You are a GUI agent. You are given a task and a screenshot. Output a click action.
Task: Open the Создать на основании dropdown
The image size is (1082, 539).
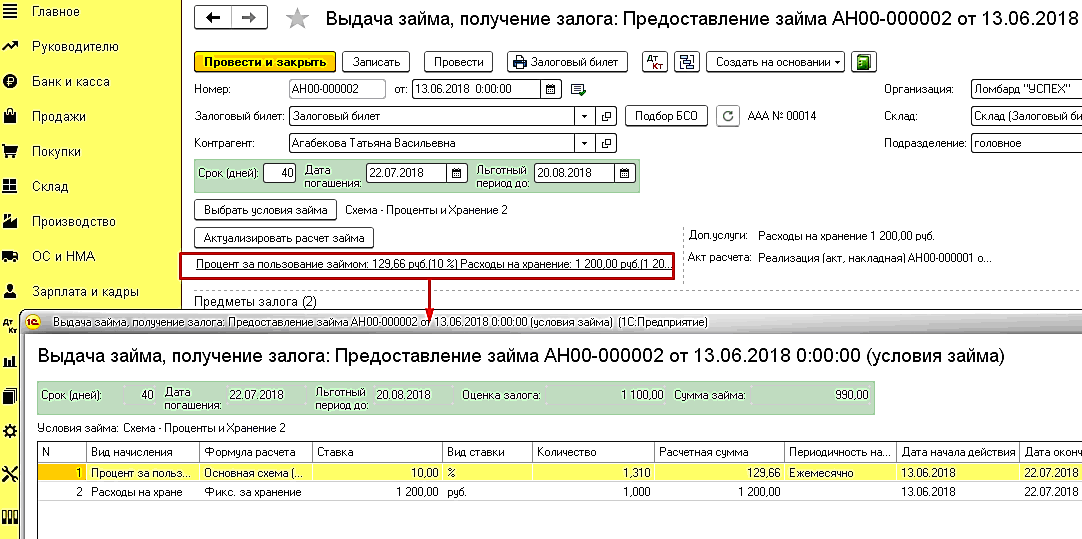tap(776, 61)
